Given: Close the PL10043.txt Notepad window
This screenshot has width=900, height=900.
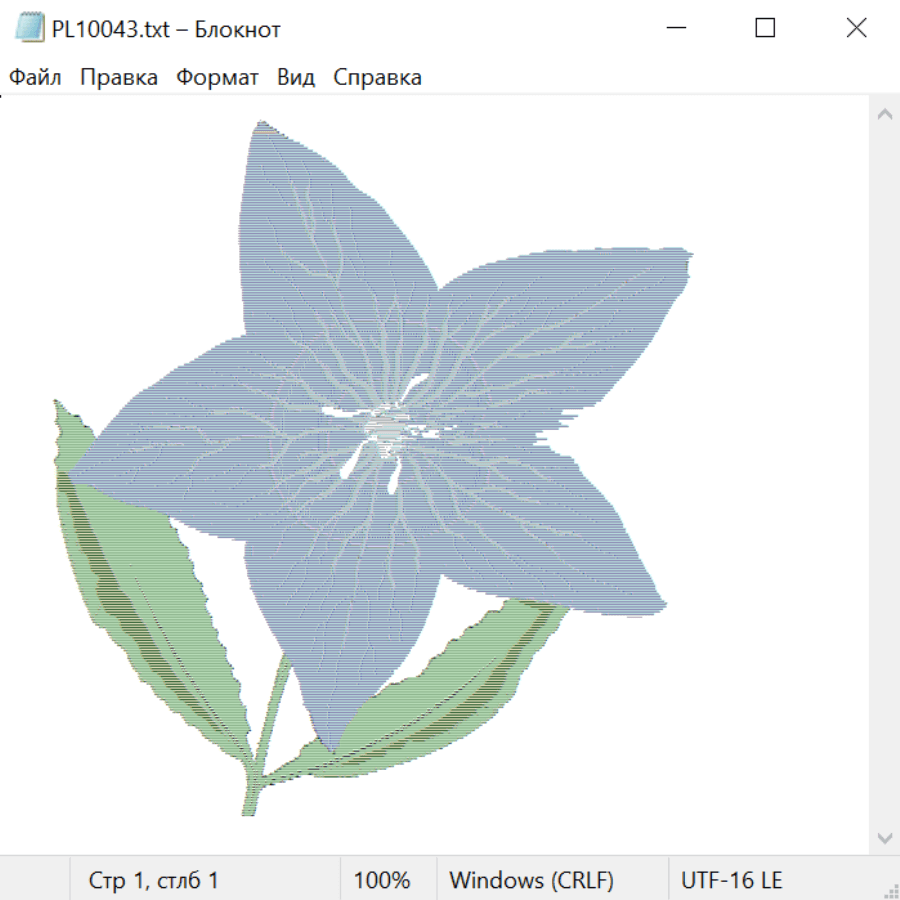Looking at the screenshot, I should (856, 29).
